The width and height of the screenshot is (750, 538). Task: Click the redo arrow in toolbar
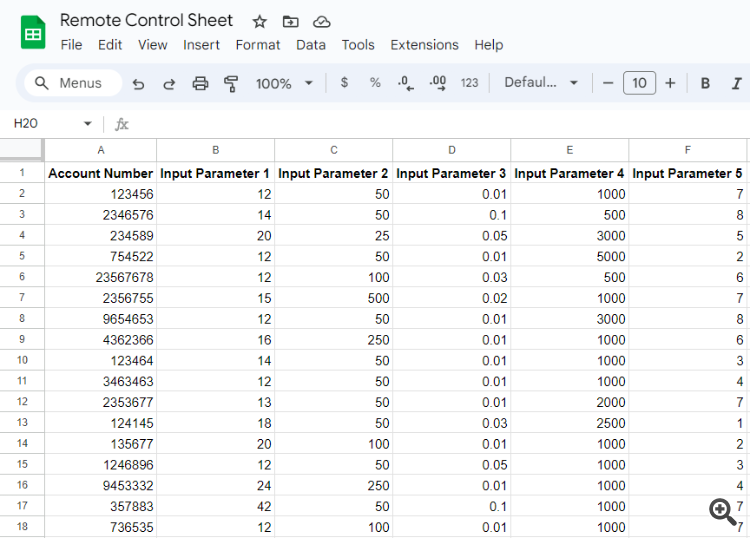coord(169,83)
